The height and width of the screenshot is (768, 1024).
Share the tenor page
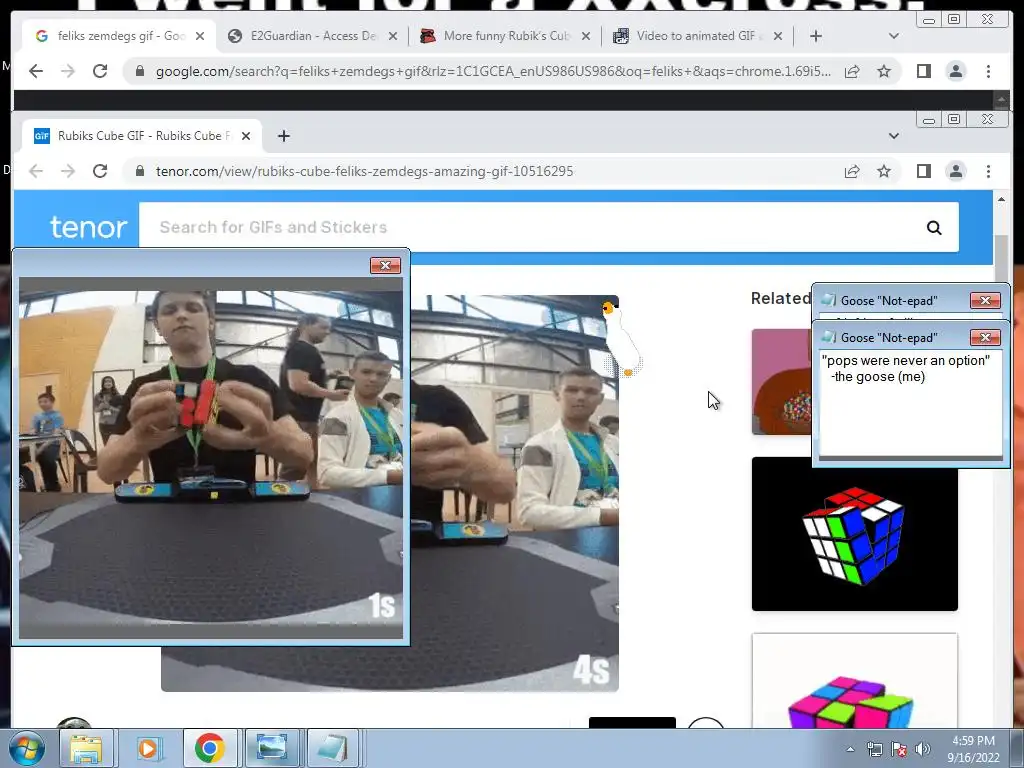852,171
